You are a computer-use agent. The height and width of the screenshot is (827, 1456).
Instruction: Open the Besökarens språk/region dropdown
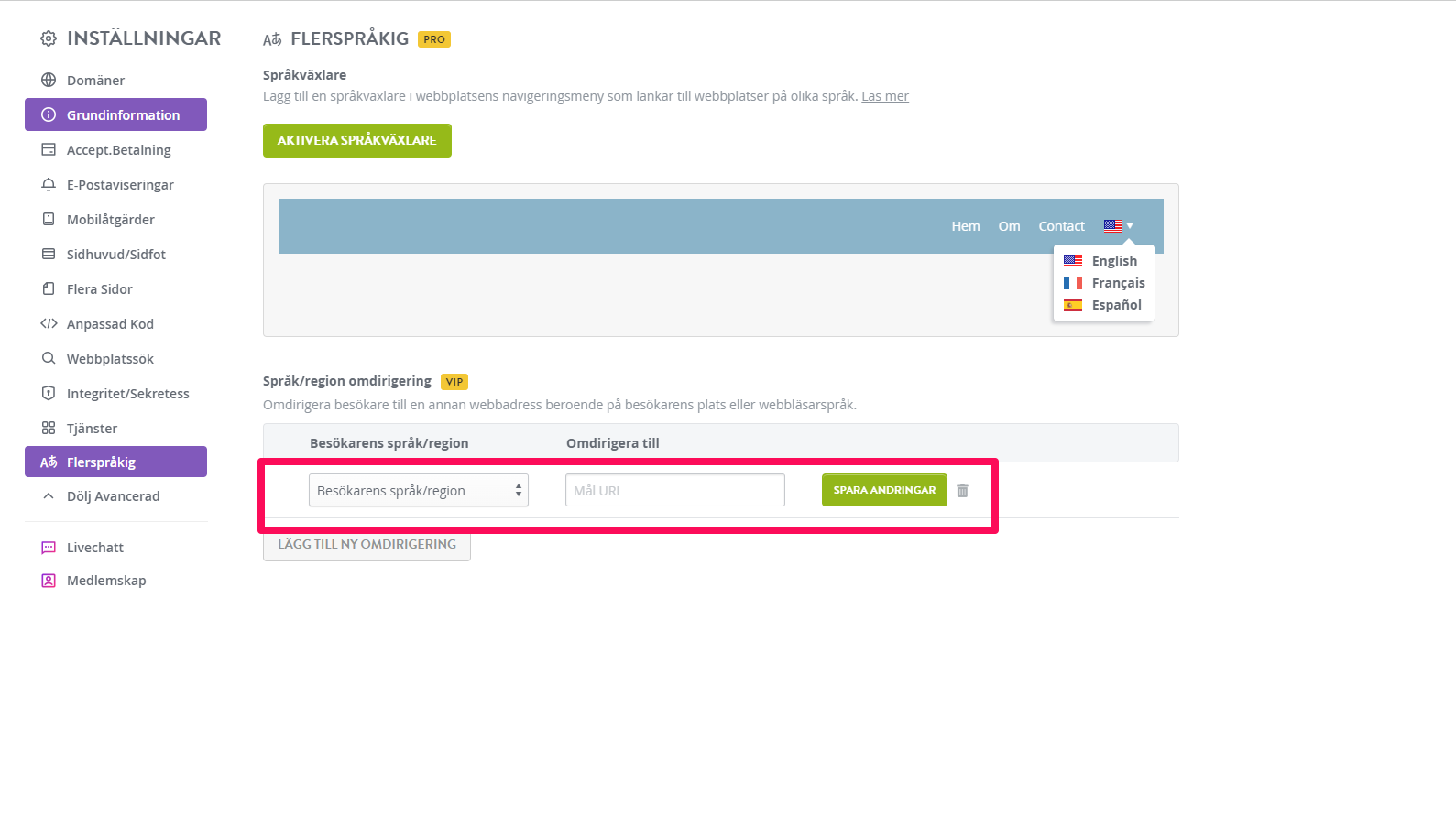click(x=419, y=490)
